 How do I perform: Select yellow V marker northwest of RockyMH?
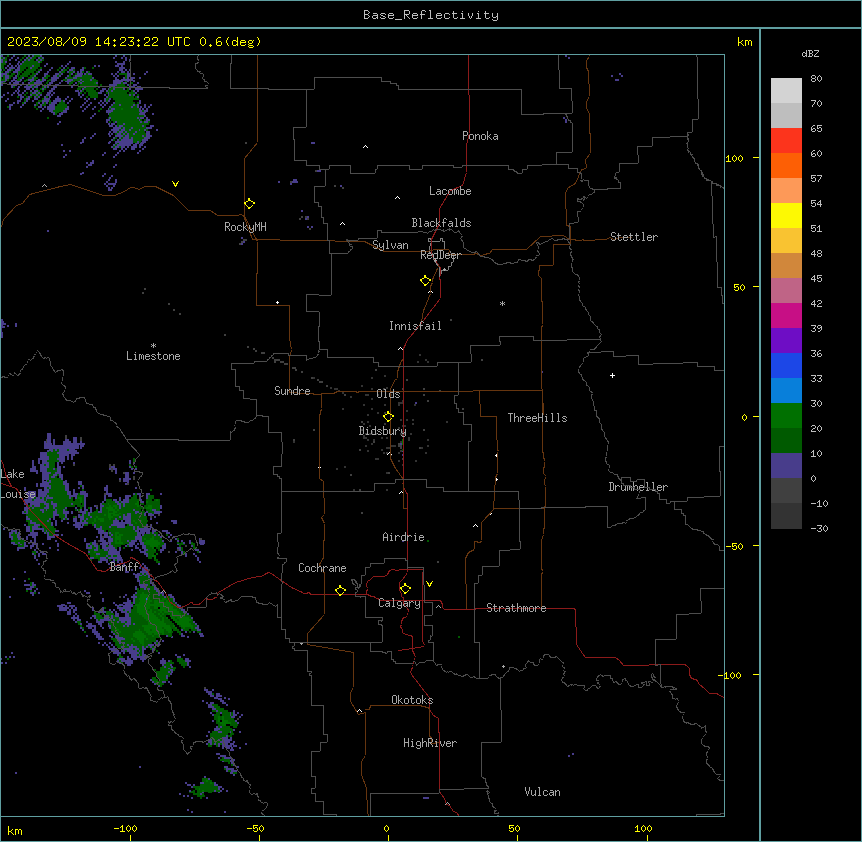[175, 184]
